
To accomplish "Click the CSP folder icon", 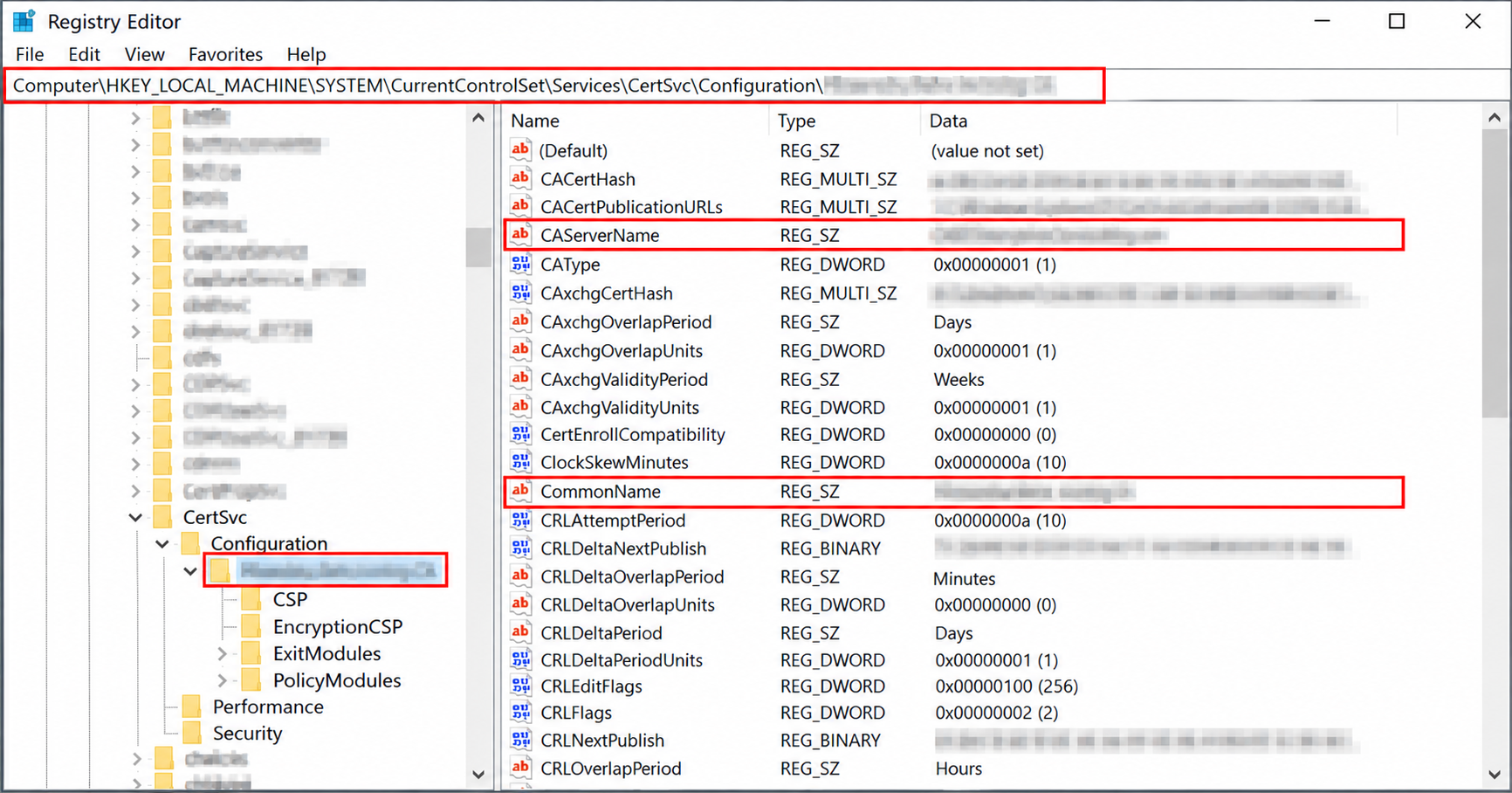I will pyautogui.click(x=251, y=599).
